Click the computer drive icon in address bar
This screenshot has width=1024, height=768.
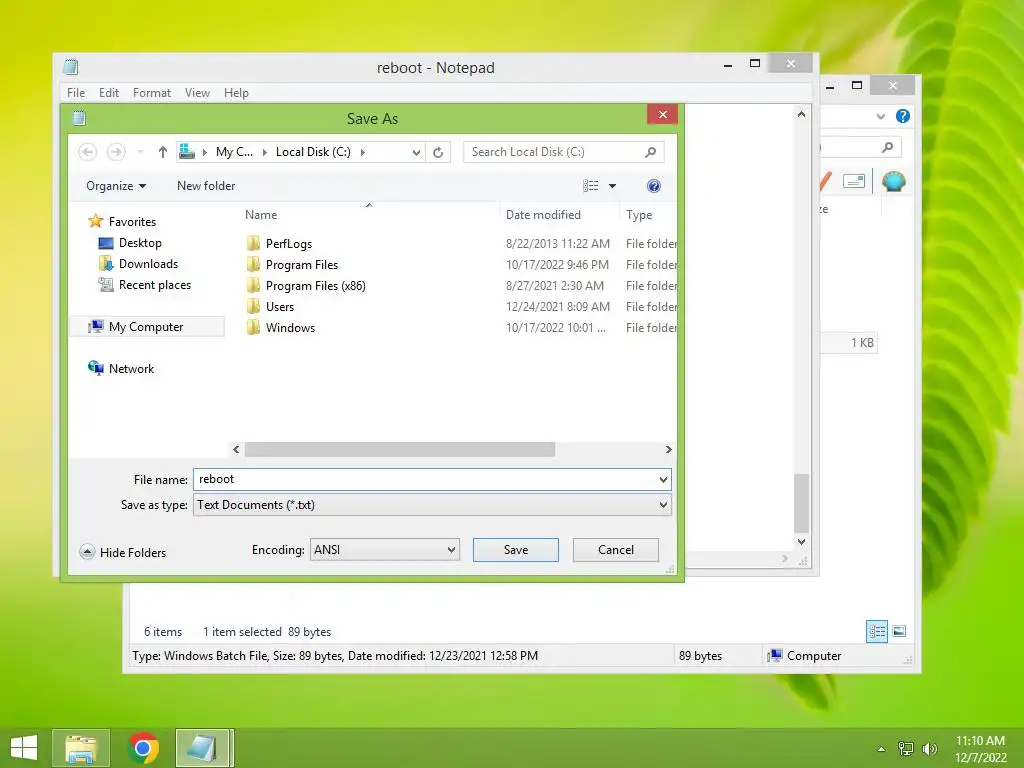[187, 152]
